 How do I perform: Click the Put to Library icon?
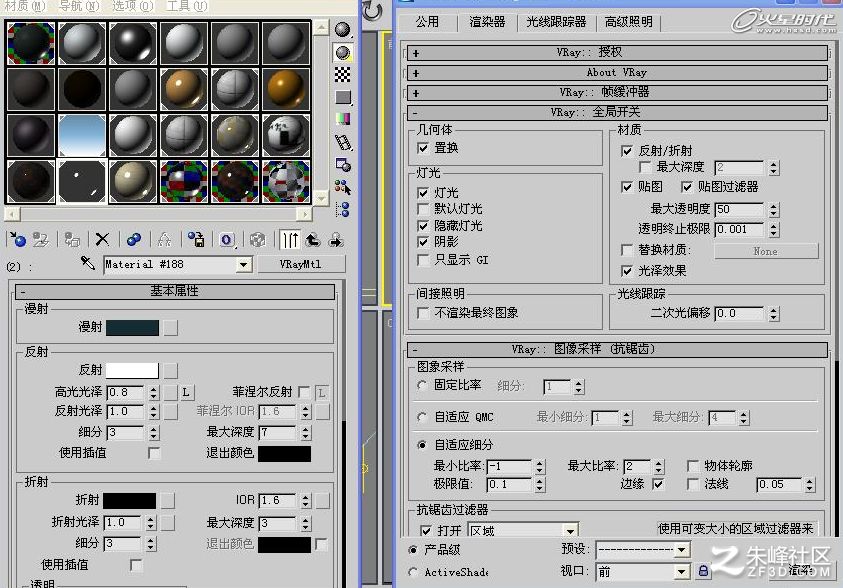[x=196, y=239]
